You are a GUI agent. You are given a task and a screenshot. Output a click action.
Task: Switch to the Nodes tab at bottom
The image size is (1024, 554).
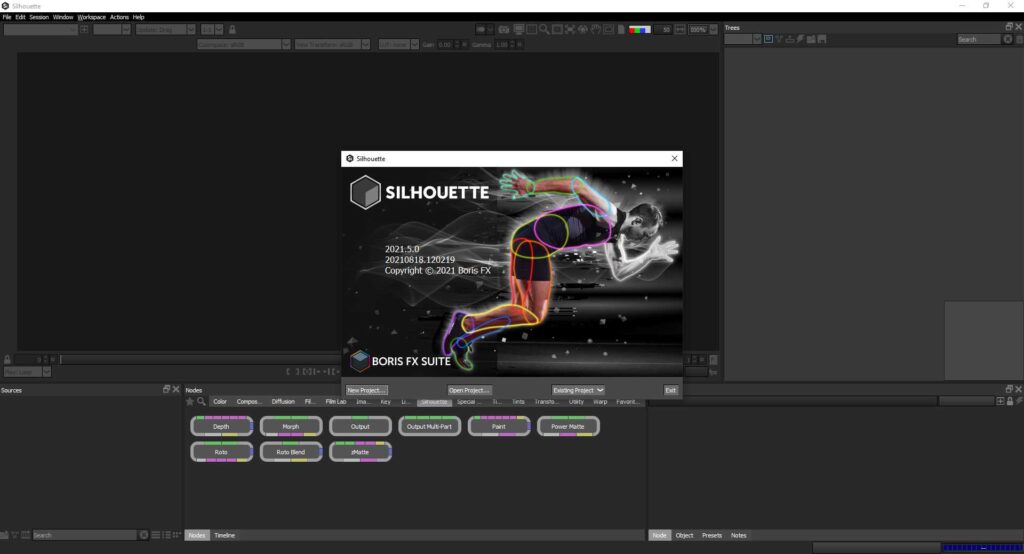tap(197, 535)
